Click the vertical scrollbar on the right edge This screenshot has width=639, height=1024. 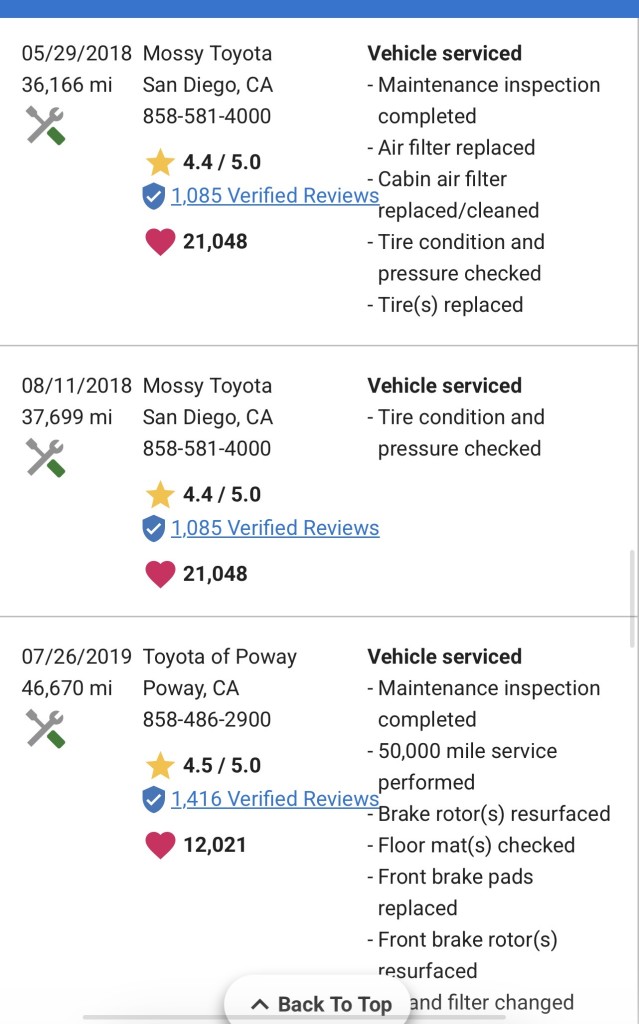tap(633, 598)
